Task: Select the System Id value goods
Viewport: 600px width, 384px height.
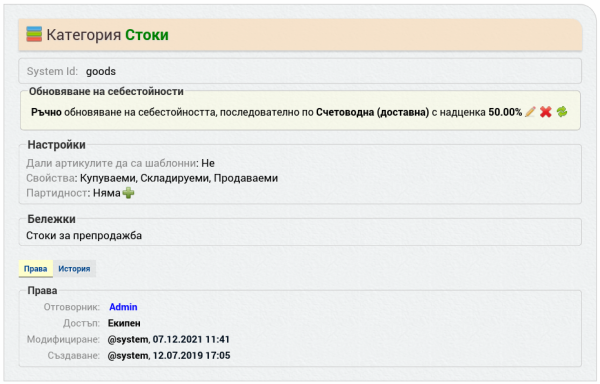Action: 101,72
